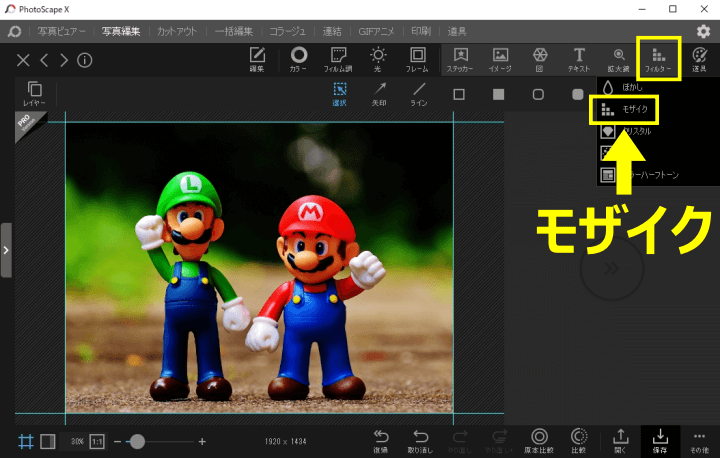This screenshot has width=720, height=458.
Task: Zoom in with the plus button
Action: [x=202, y=441]
